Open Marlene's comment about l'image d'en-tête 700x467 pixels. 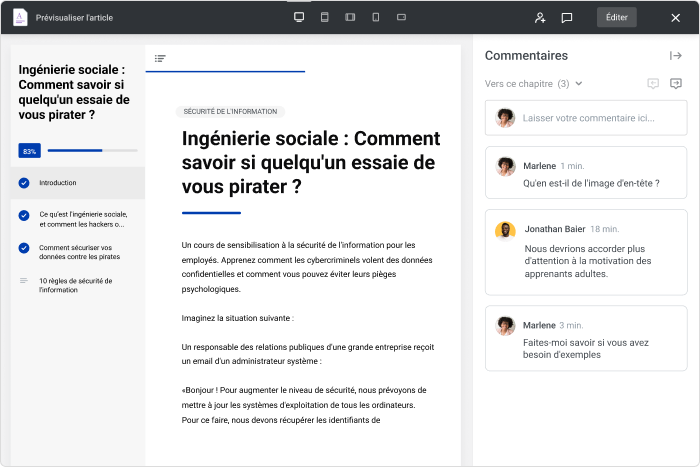(586, 172)
